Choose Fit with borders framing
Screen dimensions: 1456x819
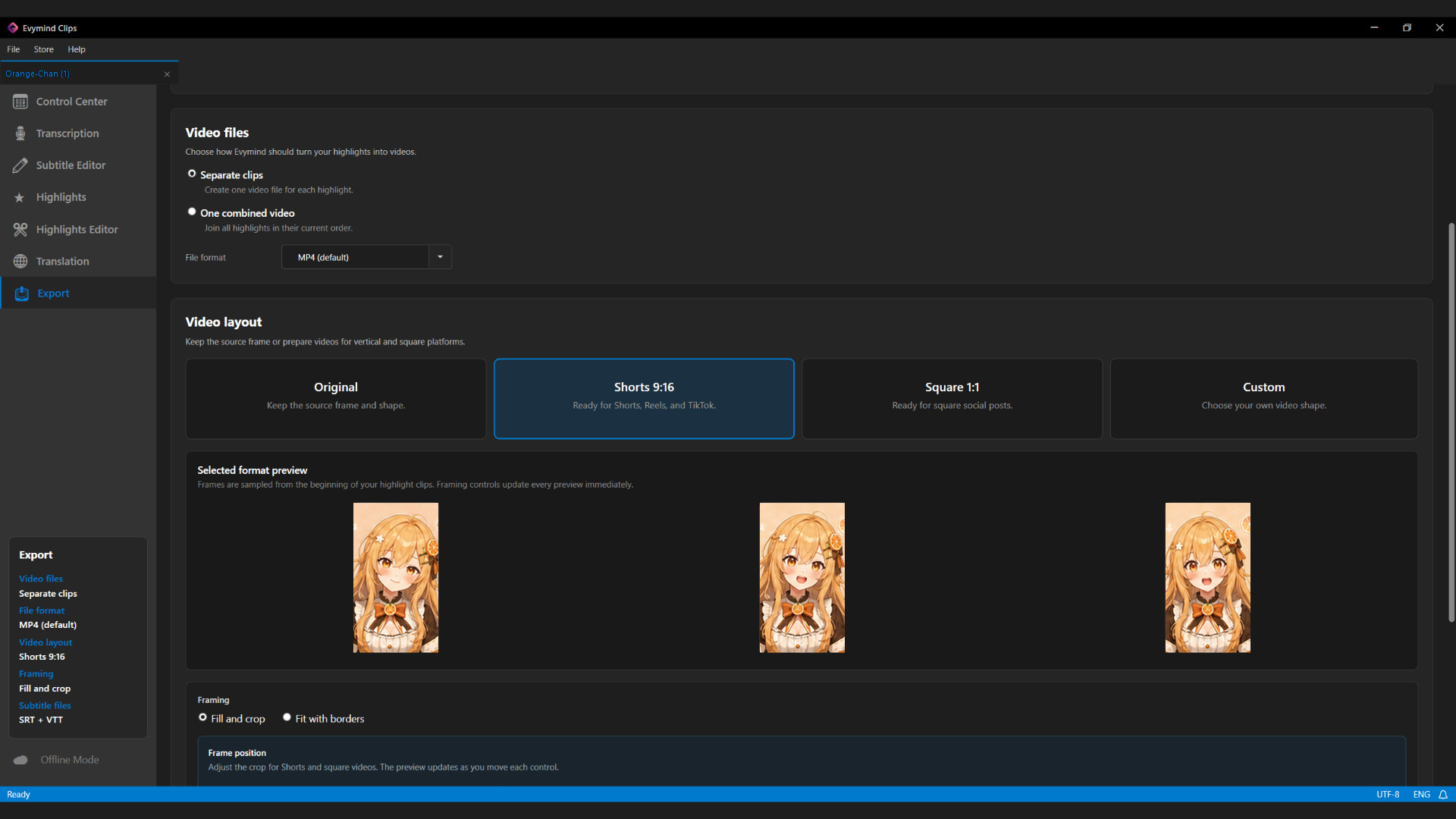[287, 717]
